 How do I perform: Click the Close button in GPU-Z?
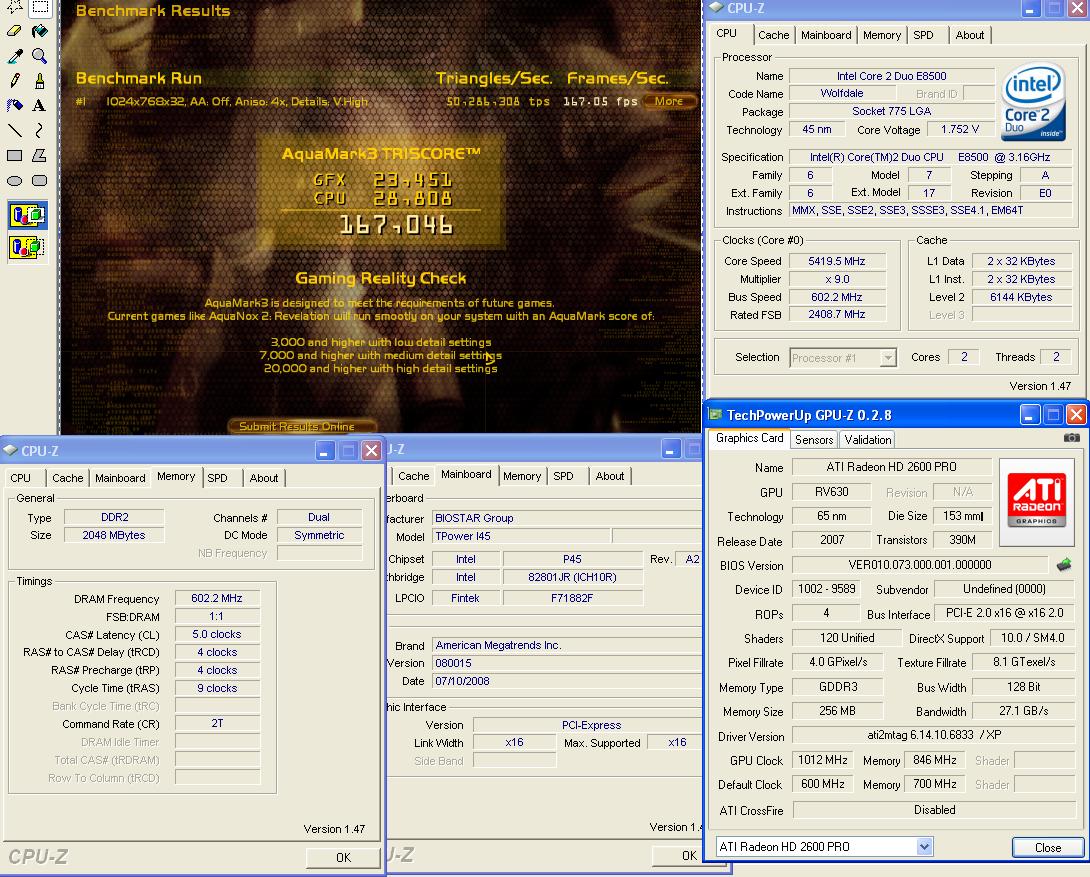(x=1048, y=848)
